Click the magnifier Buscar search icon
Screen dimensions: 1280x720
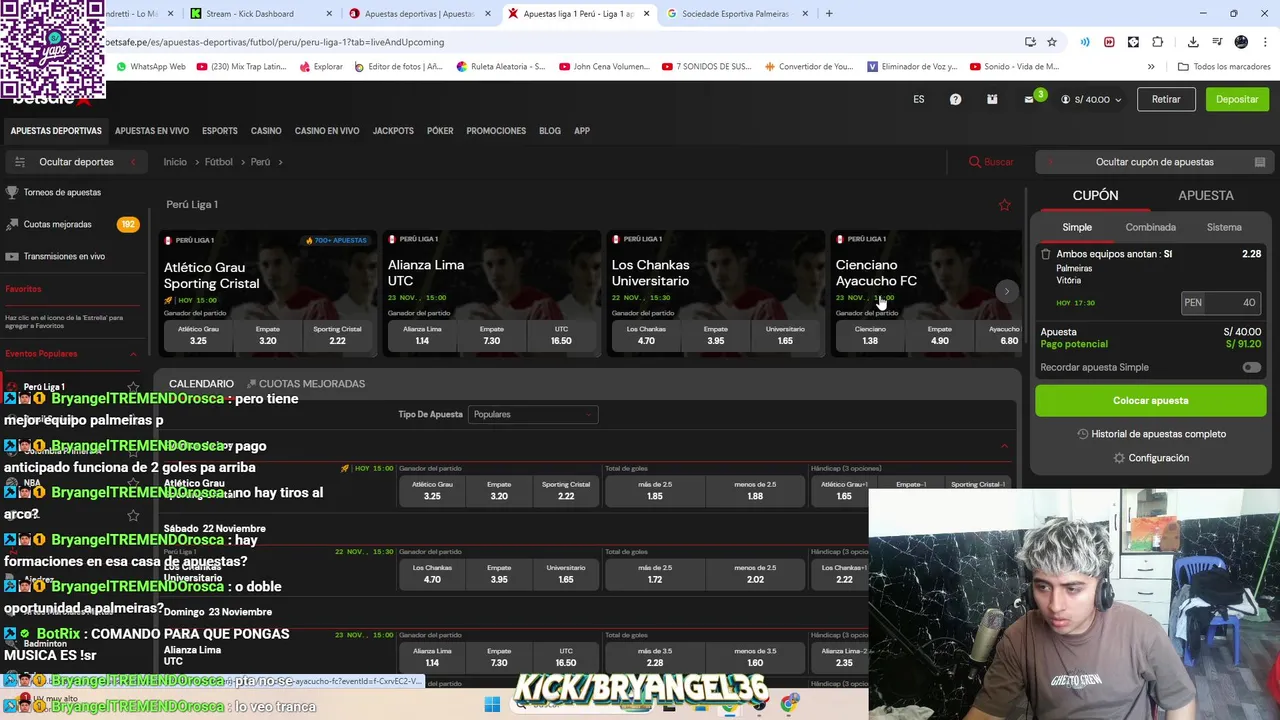[x=975, y=162]
